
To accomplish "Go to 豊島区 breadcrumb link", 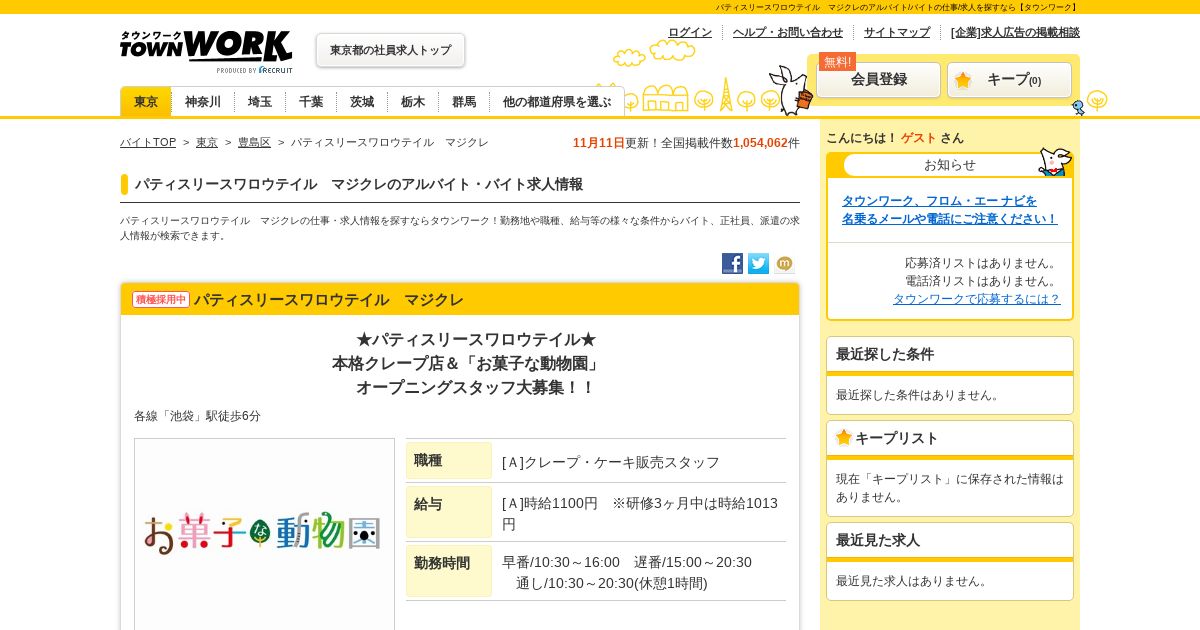I will (x=254, y=143).
